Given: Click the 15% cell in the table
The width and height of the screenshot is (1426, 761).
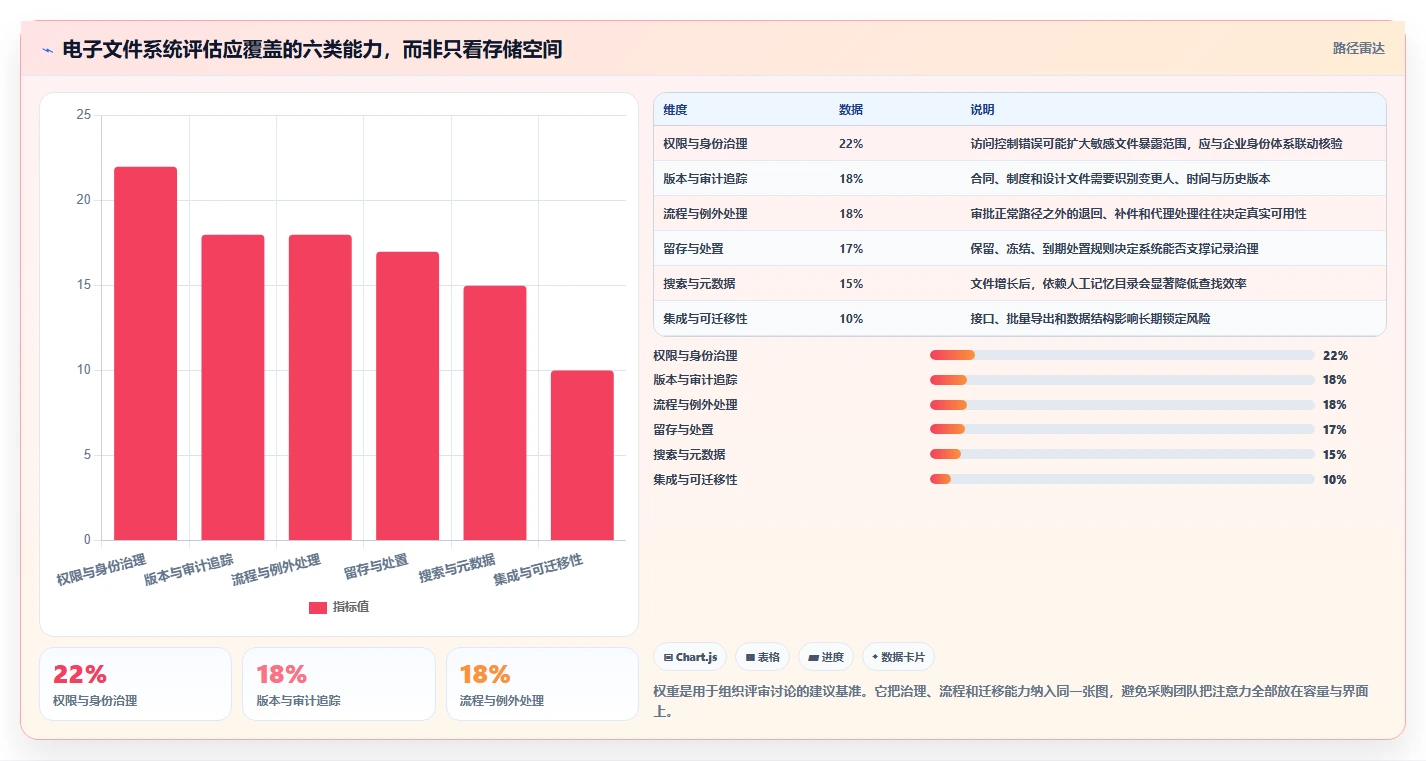Looking at the screenshot, I should click(851, 284).
